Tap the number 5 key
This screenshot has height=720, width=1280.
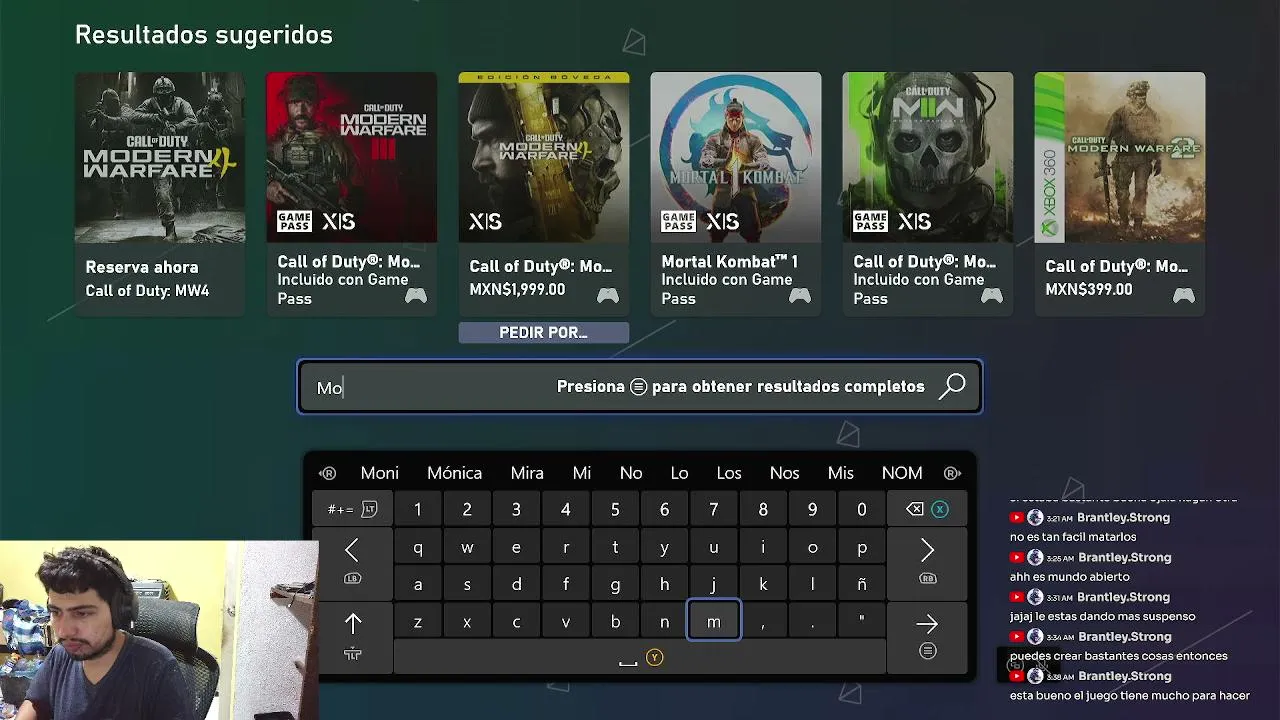(615, 509)
